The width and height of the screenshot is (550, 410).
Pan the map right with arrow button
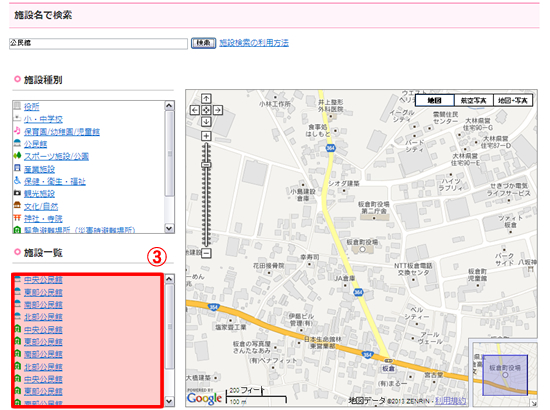click(x=218, y=110)
